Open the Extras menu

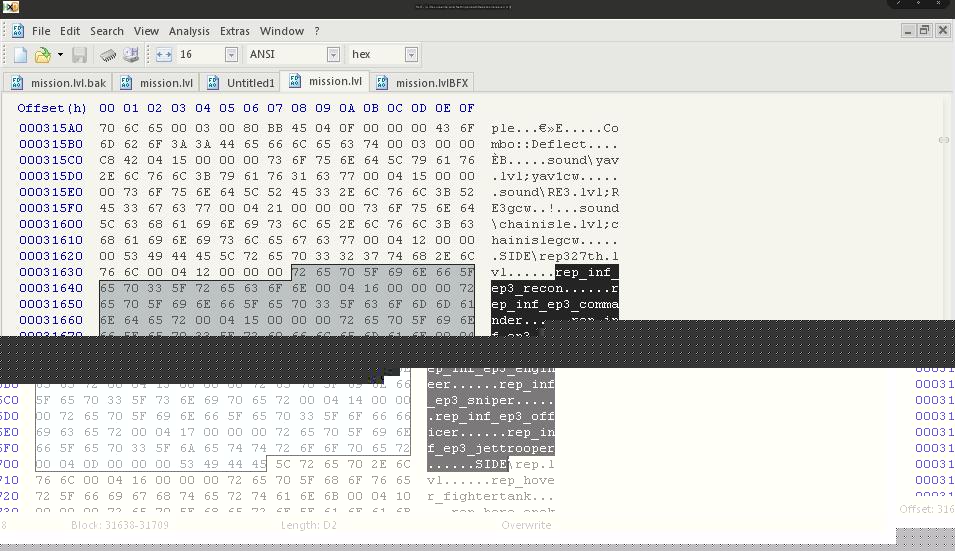234,31
